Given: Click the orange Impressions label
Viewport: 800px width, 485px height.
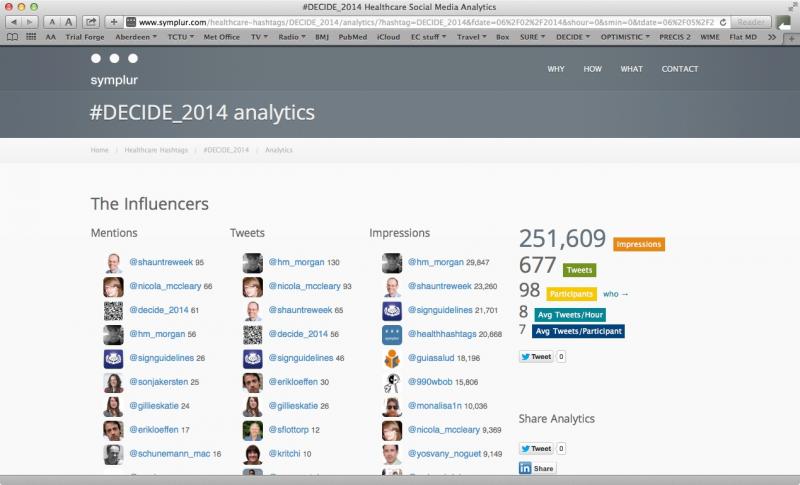Looking at the screenshot, I should click(x=638, y=244).
